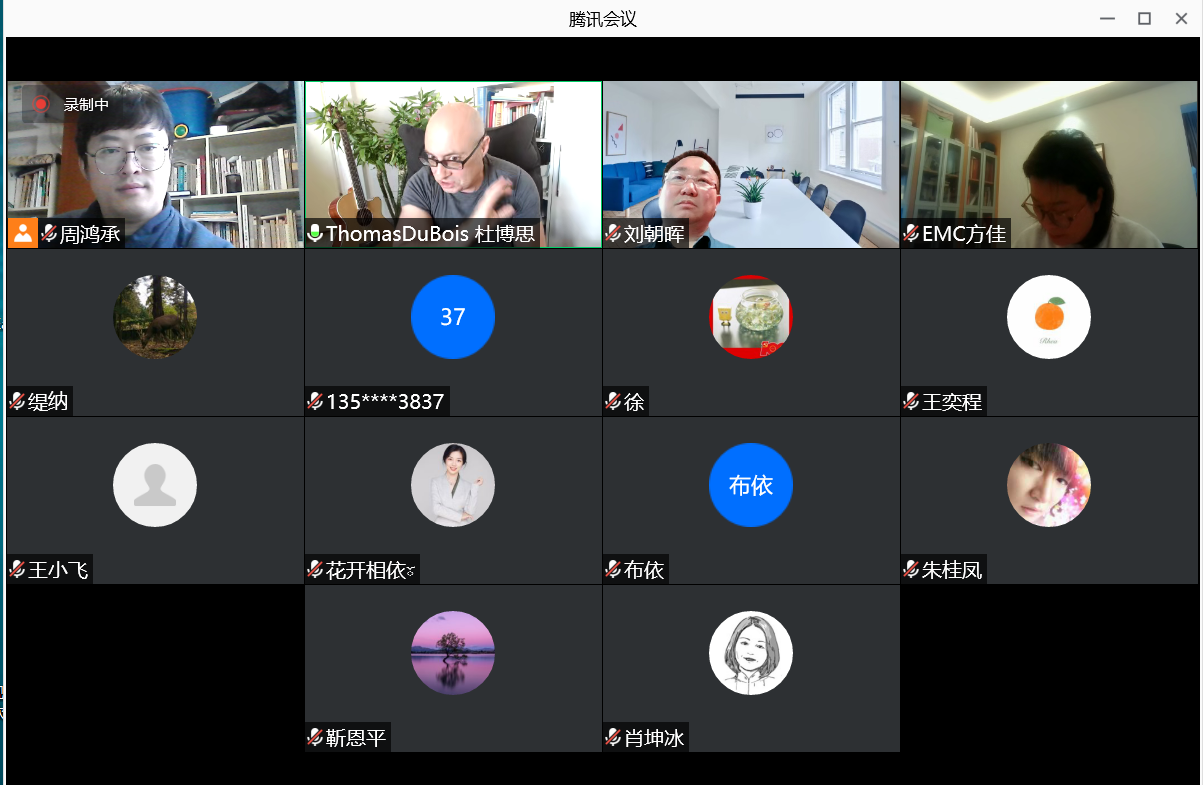Click the name label "缇纳"

pyautogui.click(x=48, y=403)
